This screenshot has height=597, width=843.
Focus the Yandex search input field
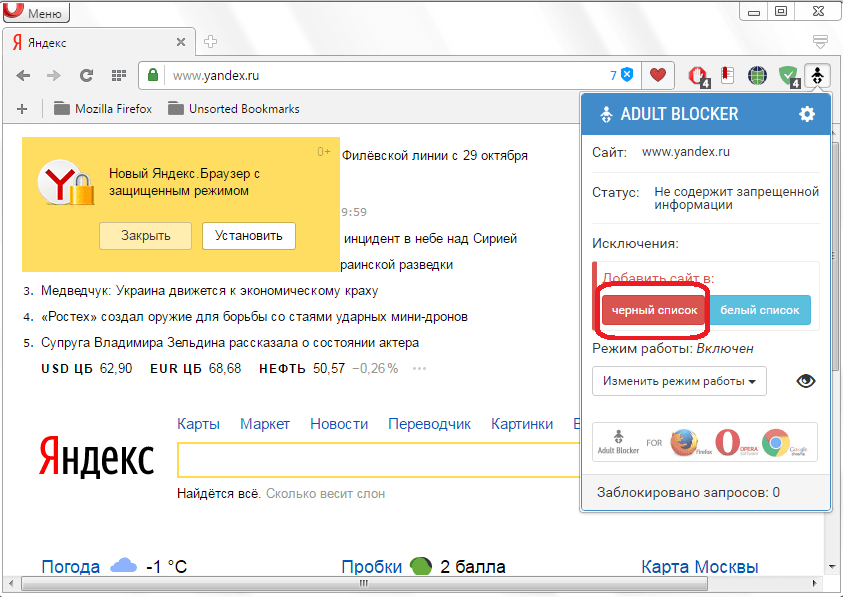tap(379, 460)
